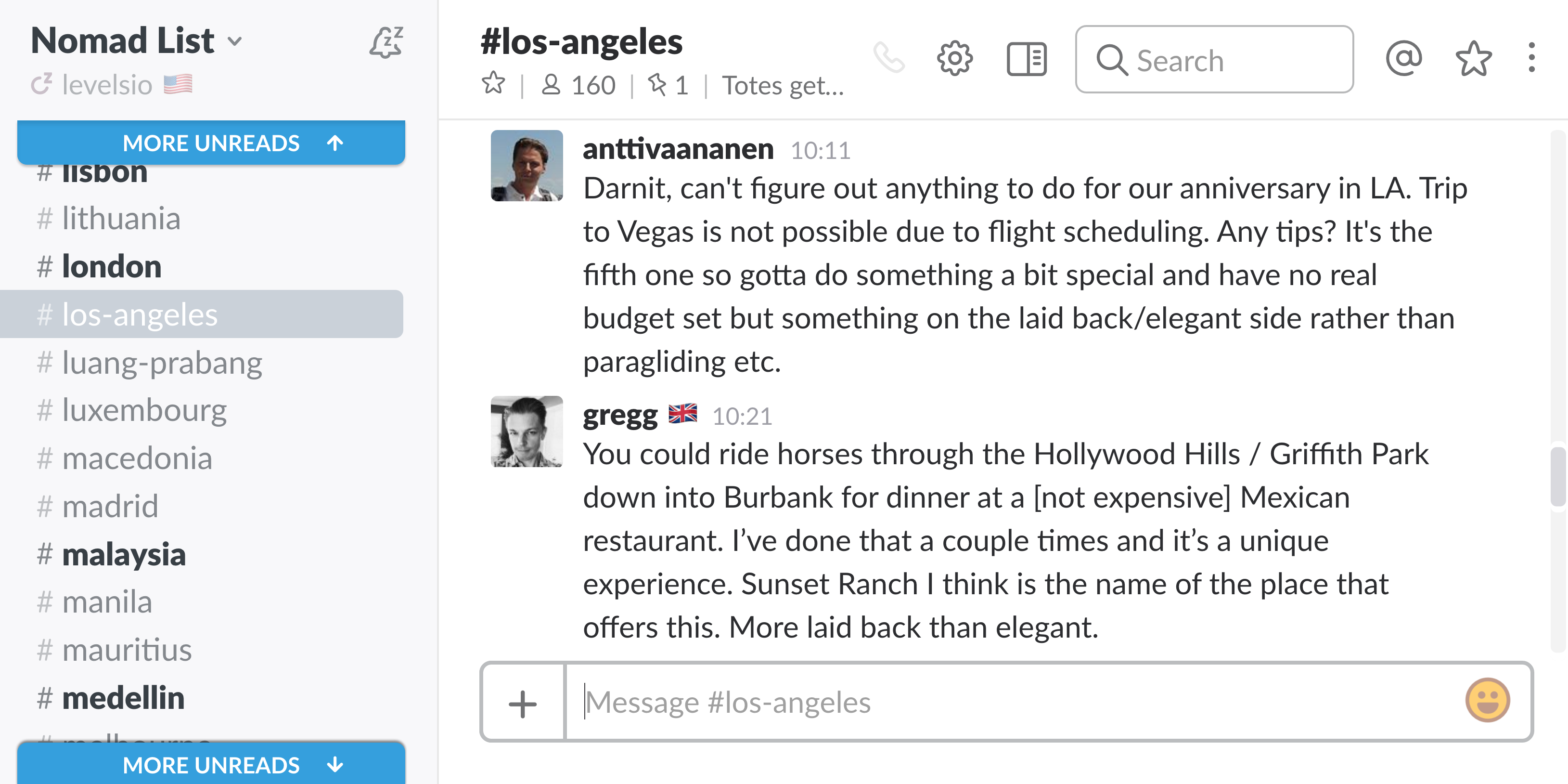Show mentions with the @ icon
Image resolution: width=1568 pixels, height=784 pixels.
click(x=1404, y=58)
